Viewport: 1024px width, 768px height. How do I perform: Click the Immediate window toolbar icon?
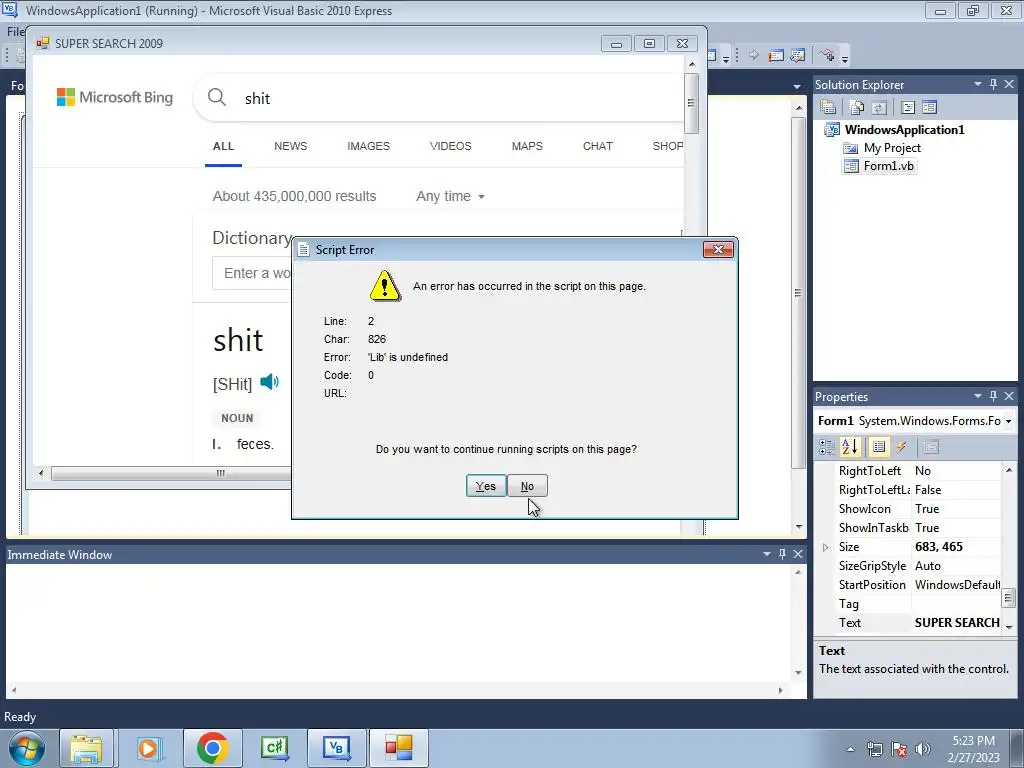776,56
